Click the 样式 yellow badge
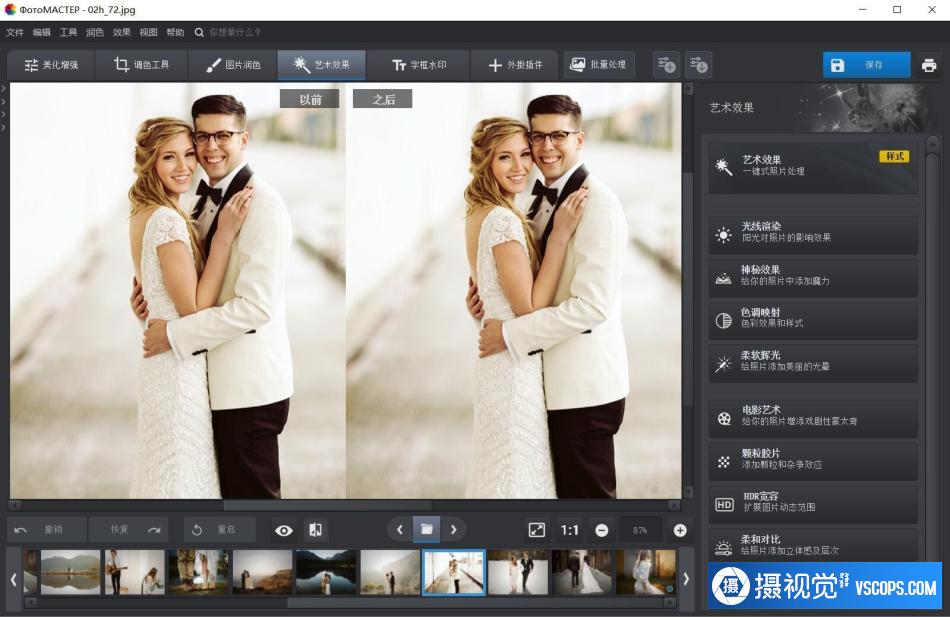 [x=894, y=156]
